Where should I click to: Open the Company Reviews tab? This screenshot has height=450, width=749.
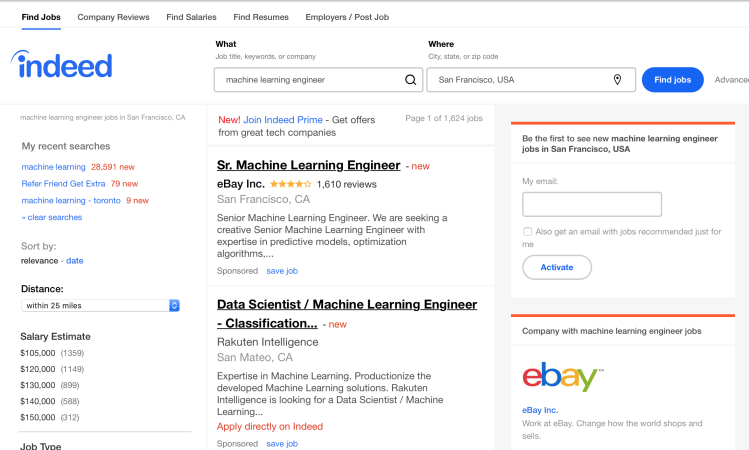[x=113, y=17]
